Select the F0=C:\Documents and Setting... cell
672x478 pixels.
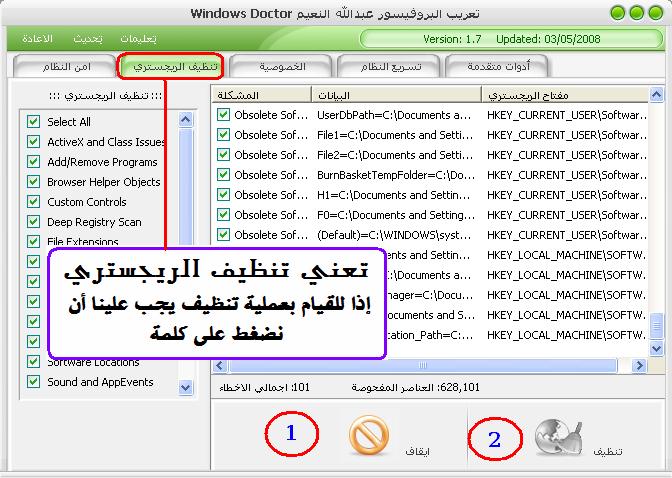pos(396,215)
